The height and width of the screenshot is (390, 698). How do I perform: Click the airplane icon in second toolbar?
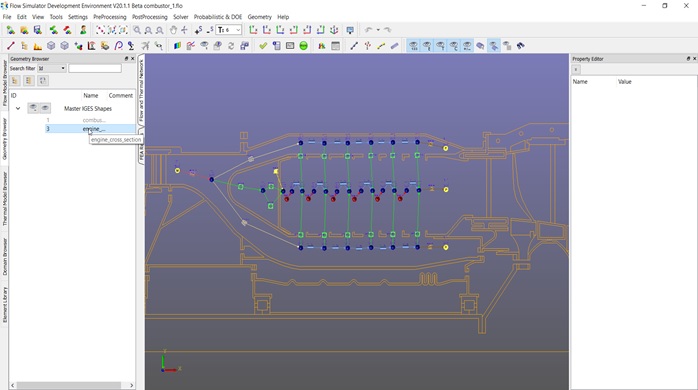[x=145, y=45]
